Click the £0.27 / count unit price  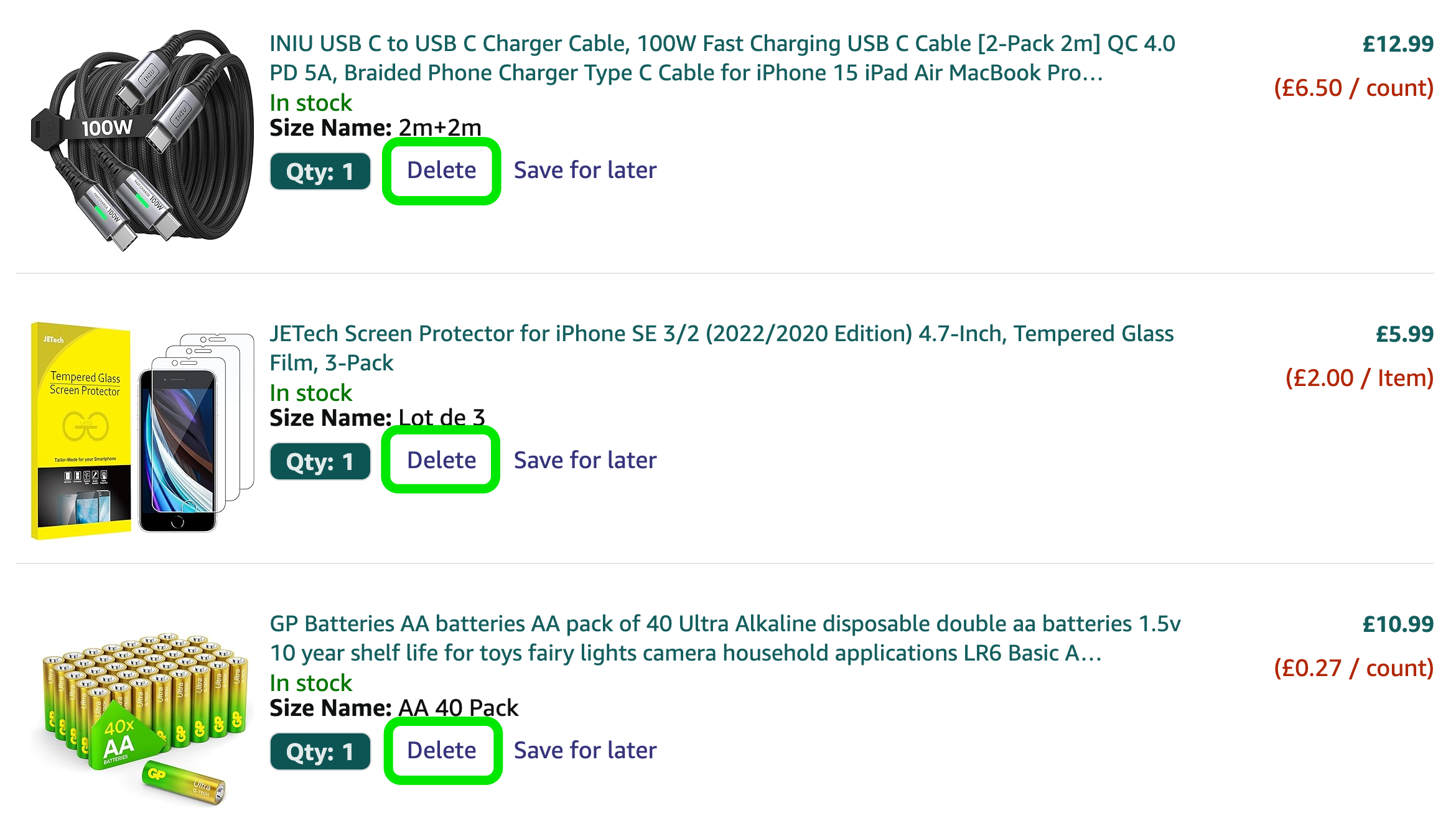point(1353,668)
